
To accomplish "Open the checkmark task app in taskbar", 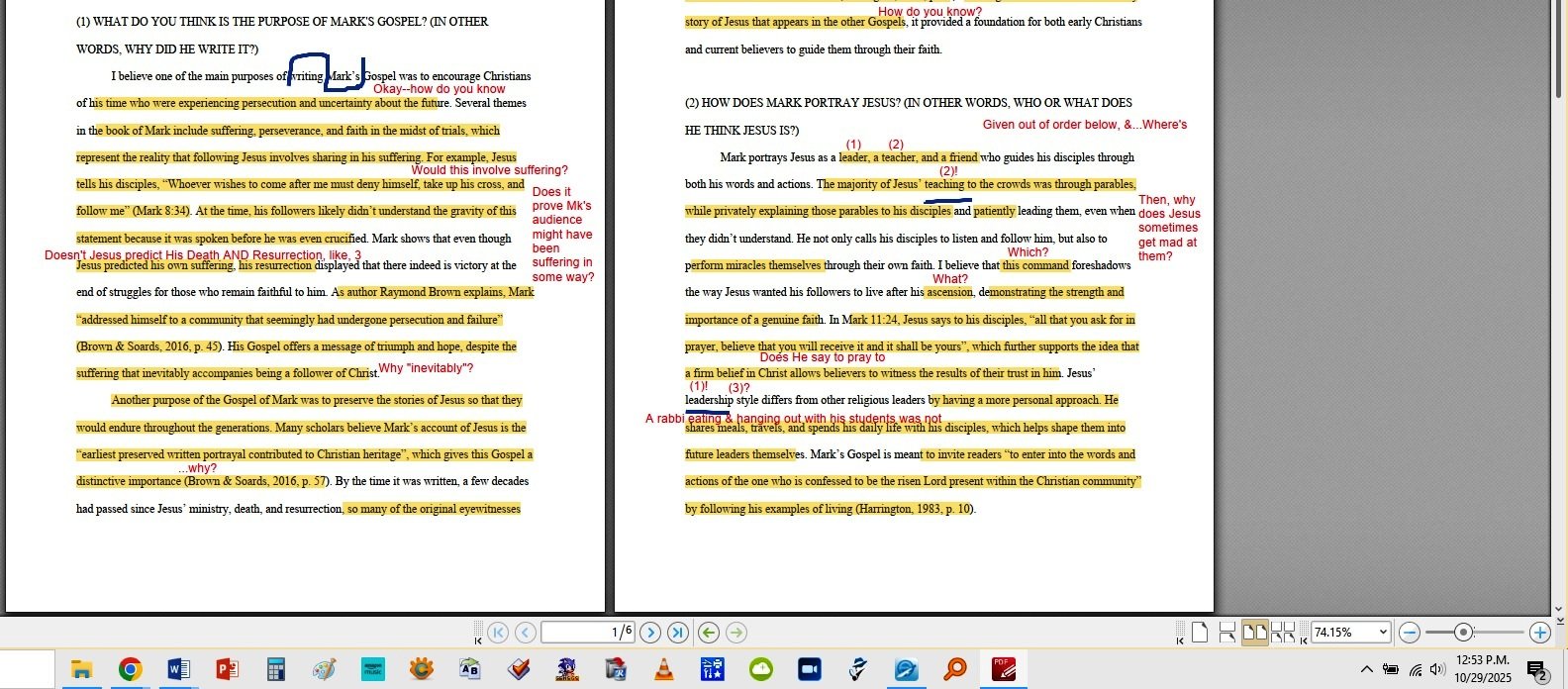I will coord(518,670).
